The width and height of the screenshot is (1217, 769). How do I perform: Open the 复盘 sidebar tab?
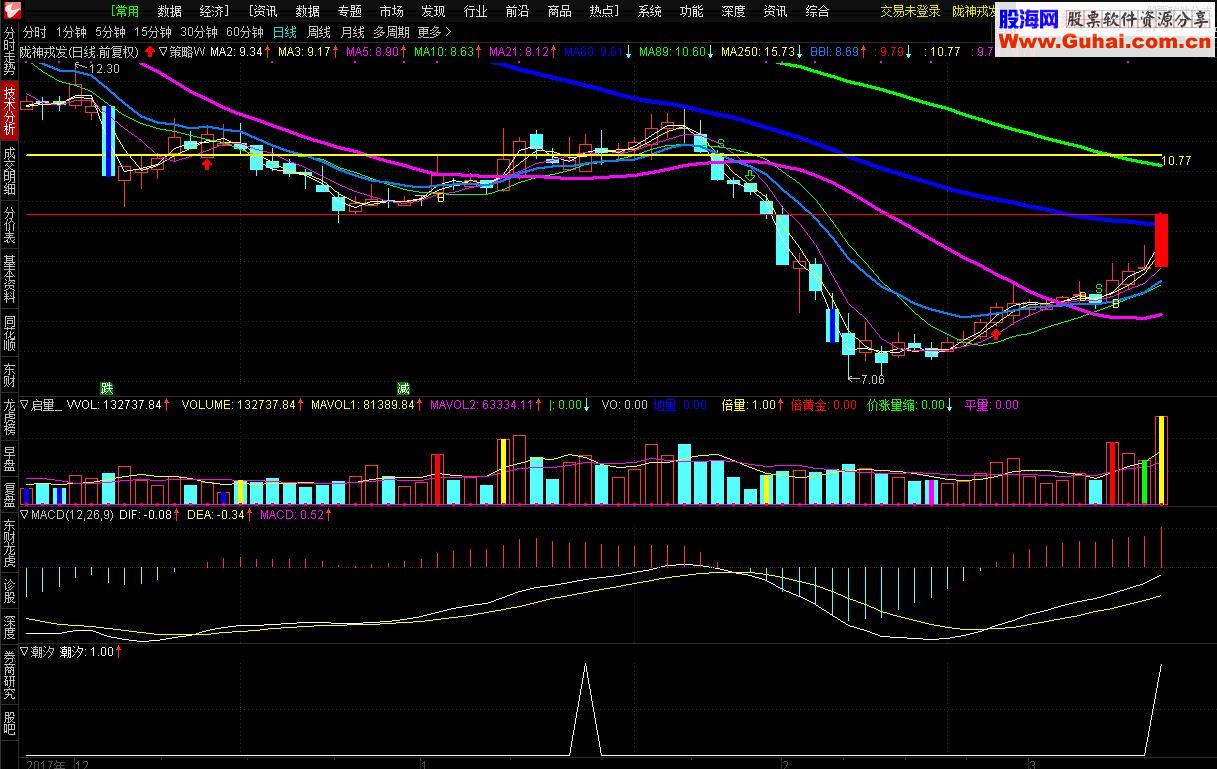[x=9, y=495]
